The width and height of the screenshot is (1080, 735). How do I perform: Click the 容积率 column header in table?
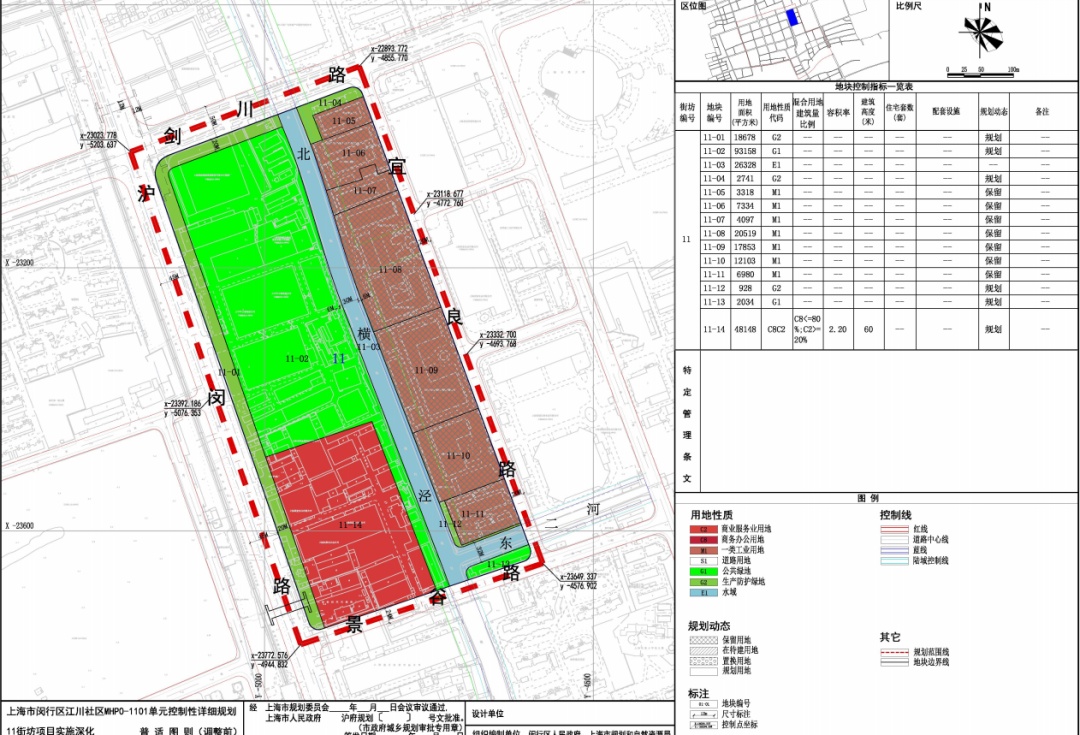pos(837,112)
